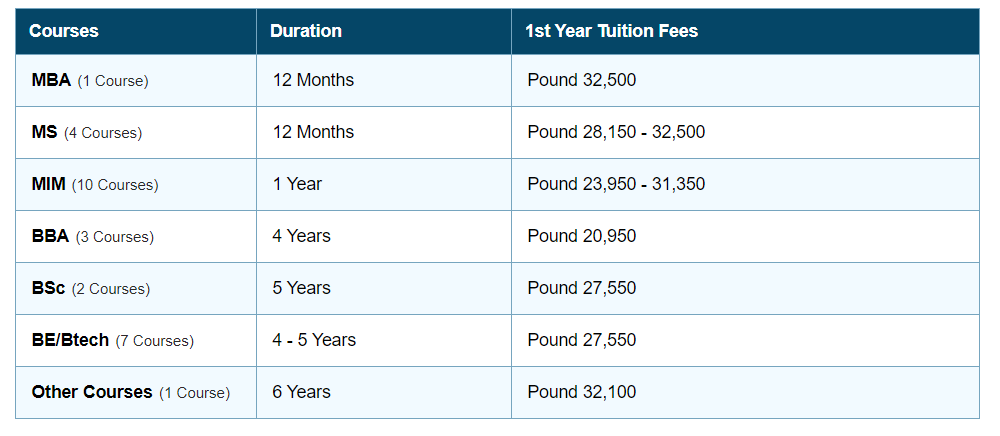Image resolution: width=1000 pixels, height=436 pixels.
Task: Select the MIM fee range Pound 23,950 - 31,350
Action: click(x=616, y=184)
